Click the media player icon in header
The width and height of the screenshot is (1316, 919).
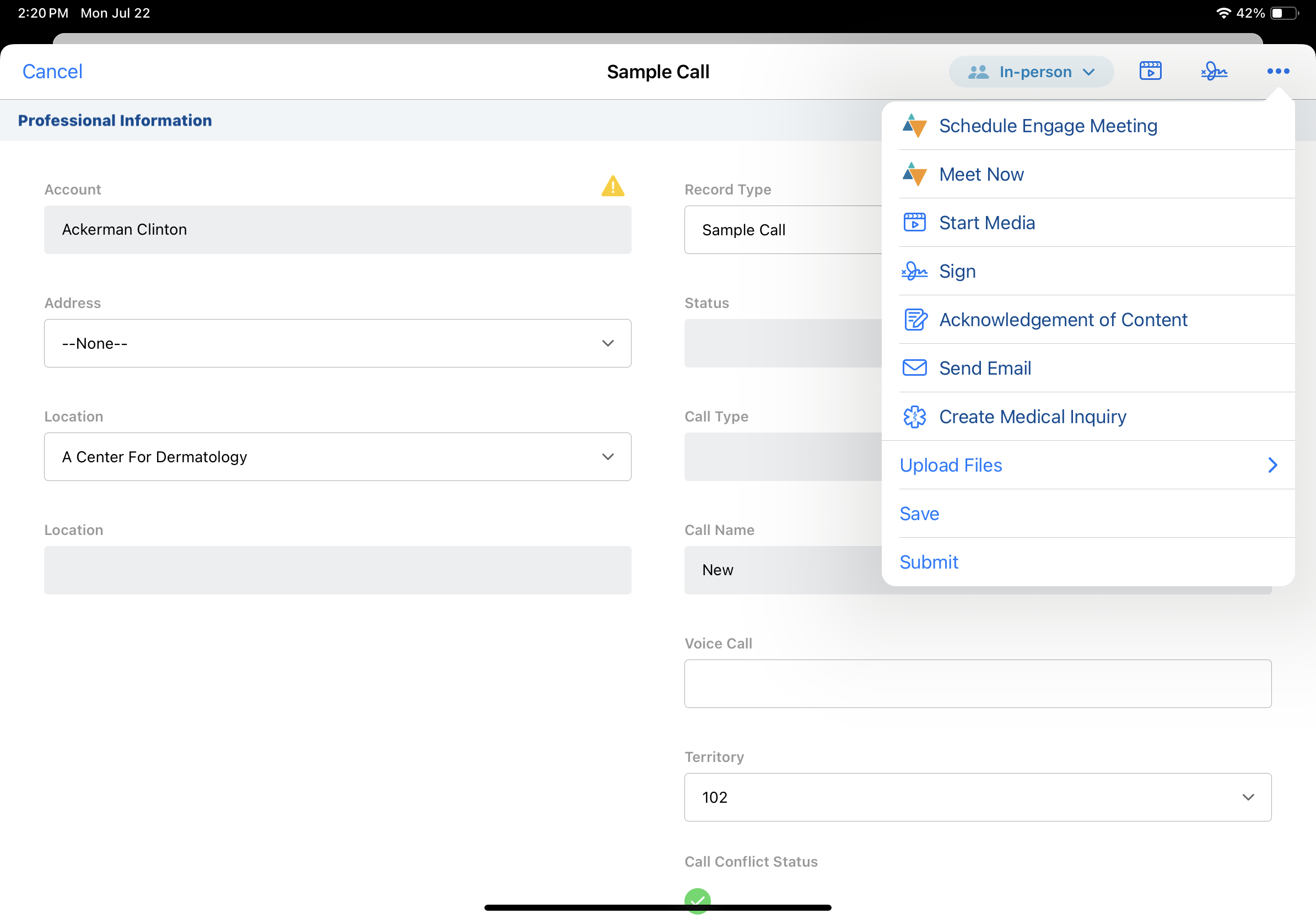1150,71
